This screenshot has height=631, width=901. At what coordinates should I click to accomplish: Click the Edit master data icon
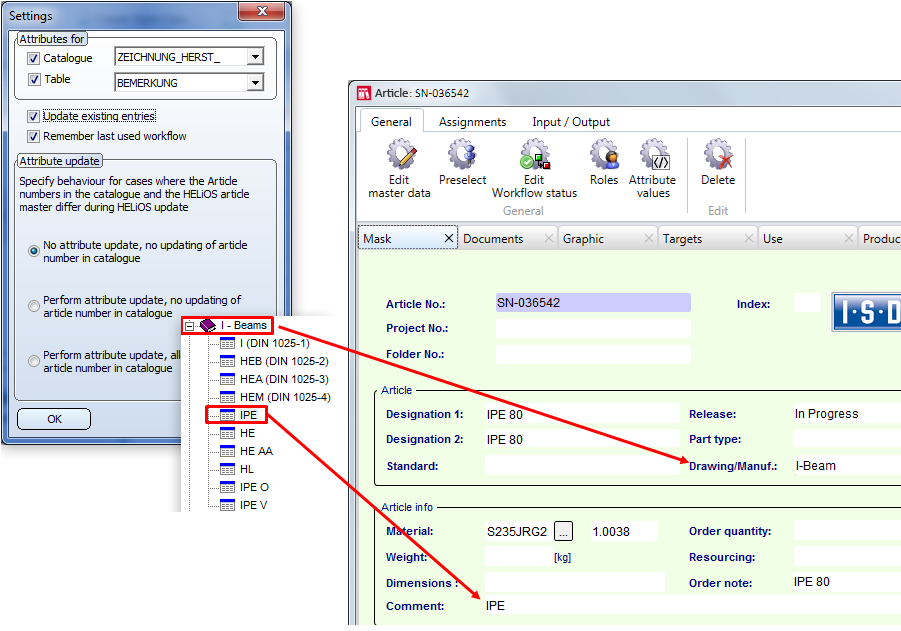401,154
